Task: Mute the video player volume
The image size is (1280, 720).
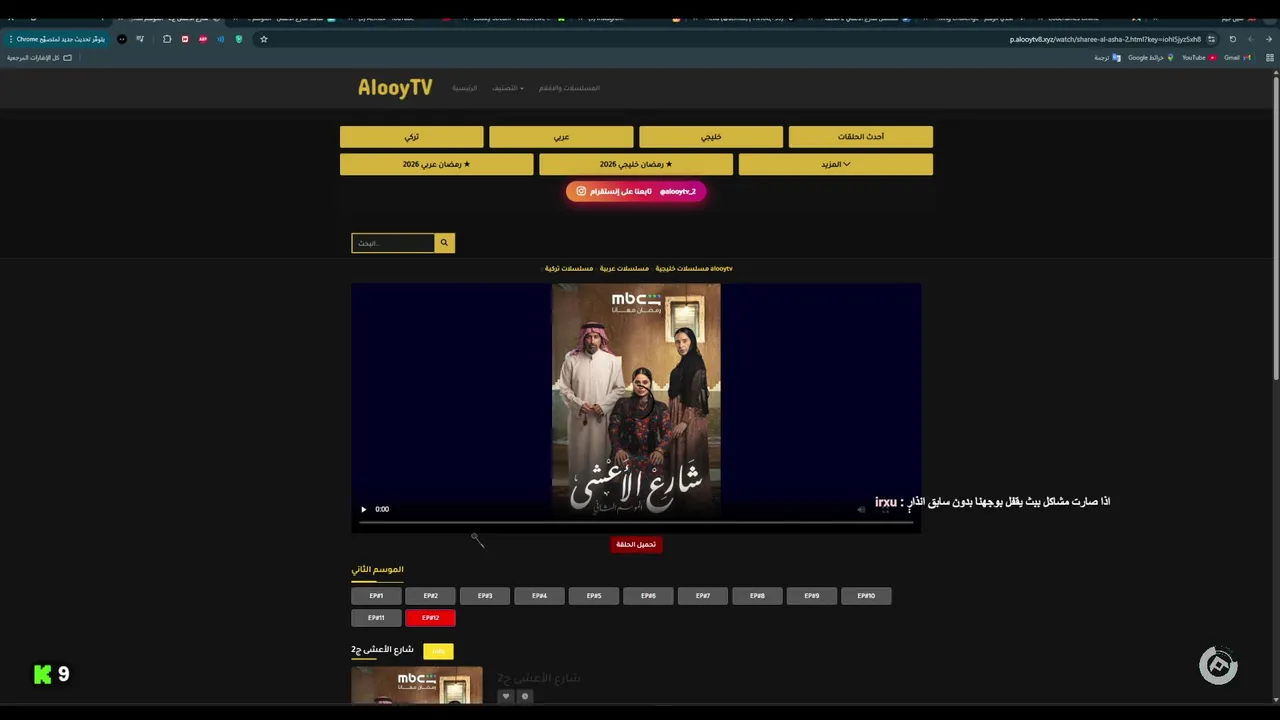Action: coord(861,509)
